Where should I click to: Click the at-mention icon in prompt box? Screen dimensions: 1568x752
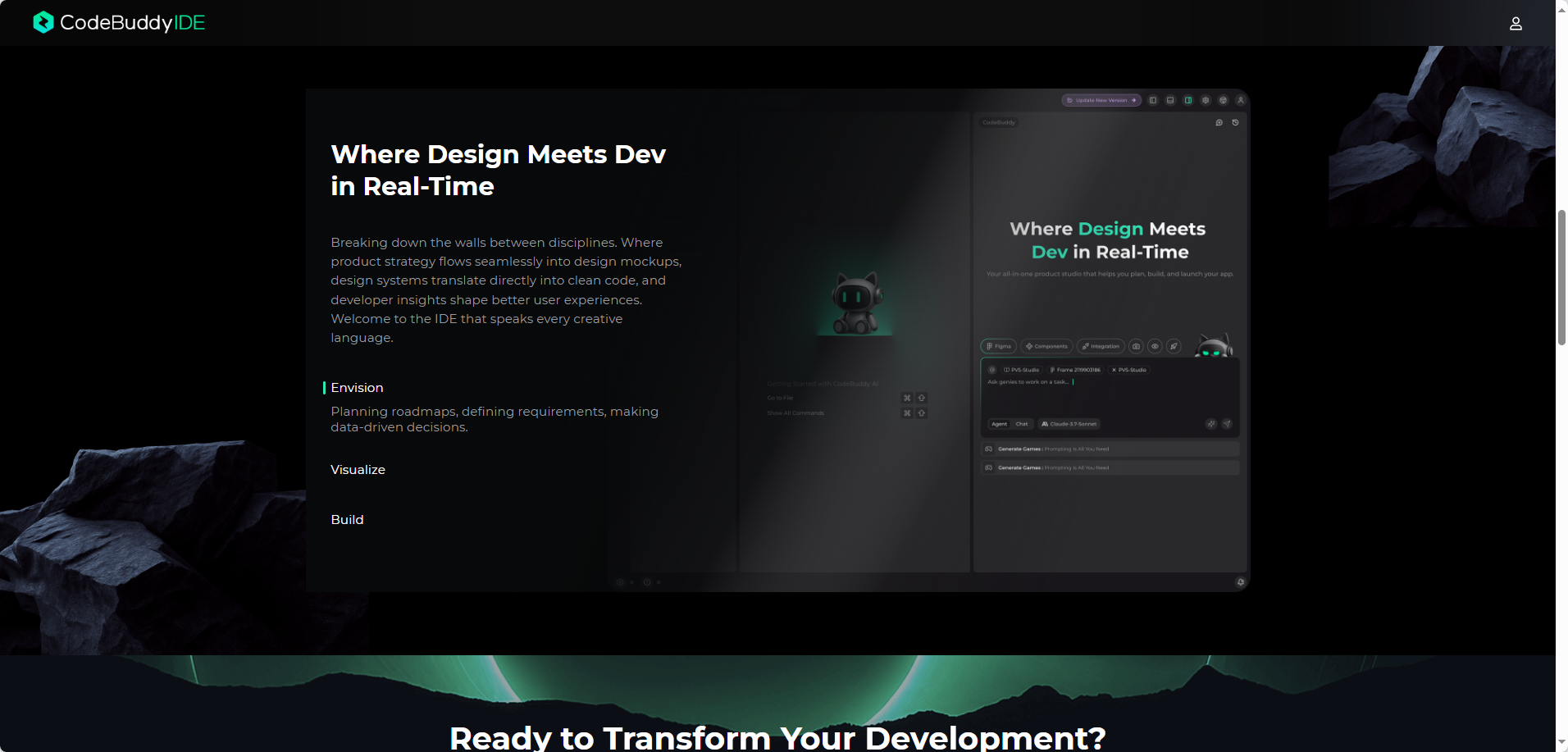pos(992,370)
